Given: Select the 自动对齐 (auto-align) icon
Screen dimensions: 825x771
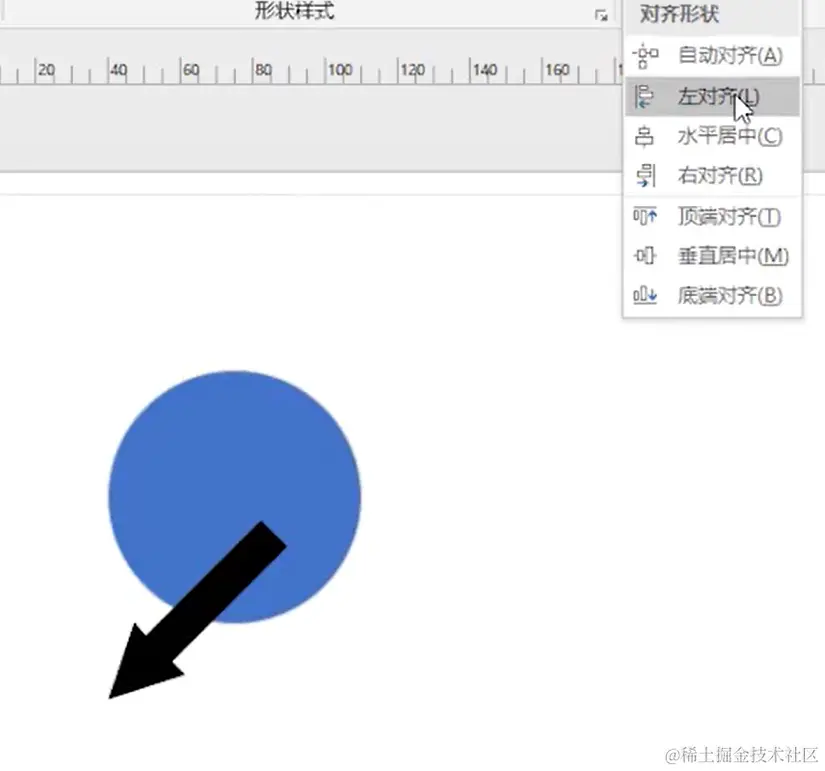Looking at the screenshot, I should [x=645, y=56].
